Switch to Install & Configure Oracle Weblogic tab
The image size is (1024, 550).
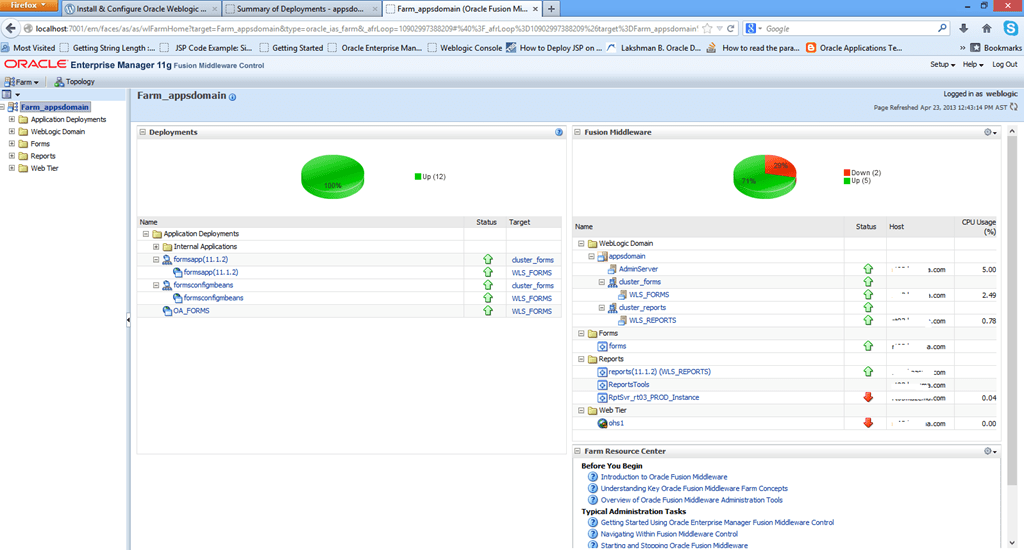(142, 8)
